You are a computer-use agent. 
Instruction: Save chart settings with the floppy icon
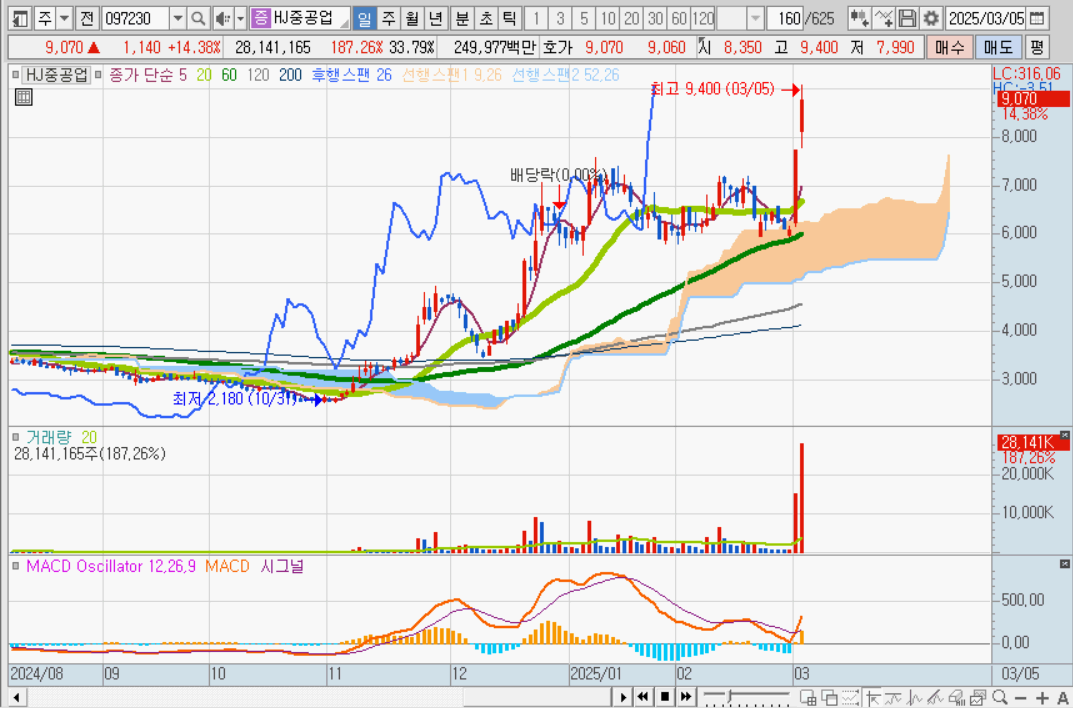click(907, 18)
